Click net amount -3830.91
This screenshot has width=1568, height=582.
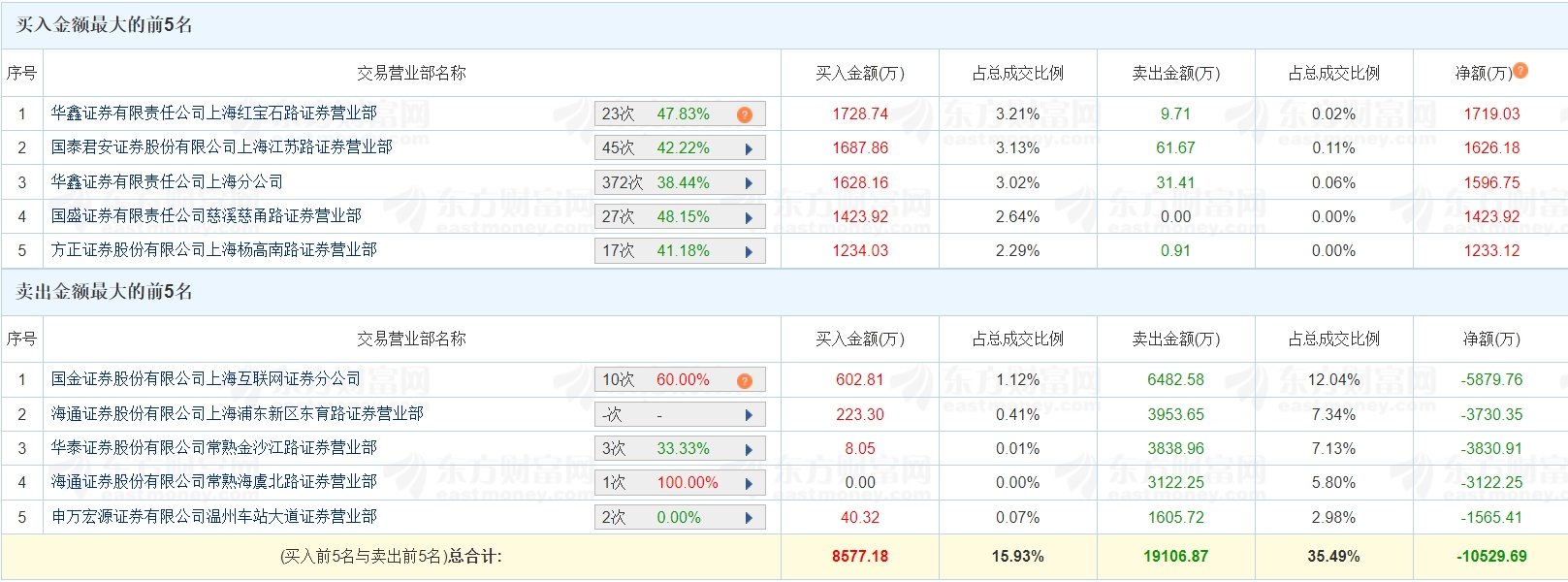tap(1491, 448)
